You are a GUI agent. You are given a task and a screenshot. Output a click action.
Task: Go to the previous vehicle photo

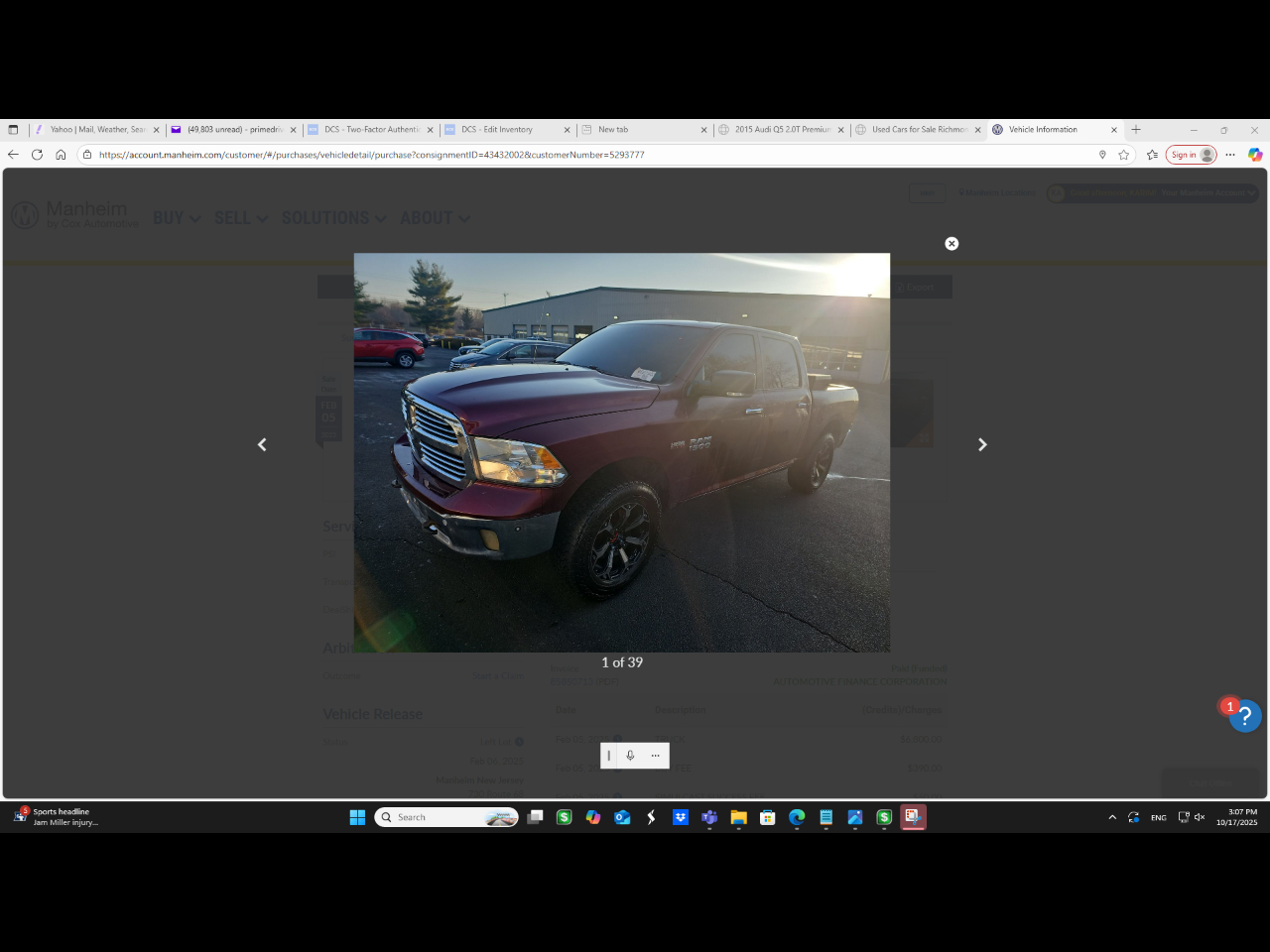pos(262,445)
